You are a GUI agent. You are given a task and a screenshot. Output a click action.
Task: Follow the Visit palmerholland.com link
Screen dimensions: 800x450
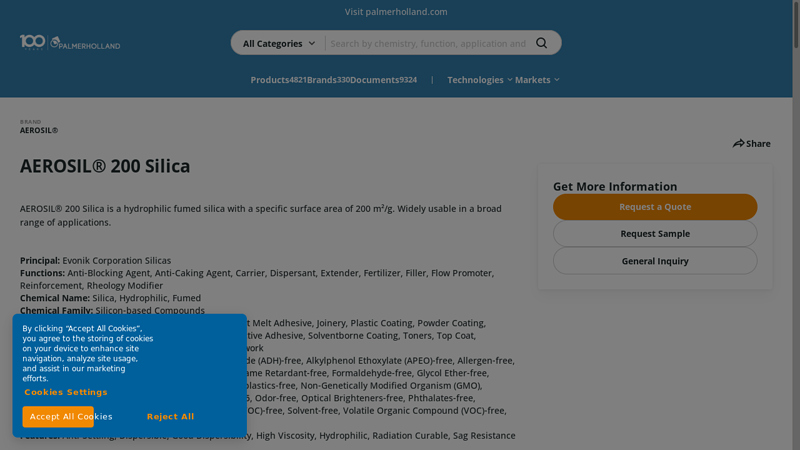tap(396, 12)
